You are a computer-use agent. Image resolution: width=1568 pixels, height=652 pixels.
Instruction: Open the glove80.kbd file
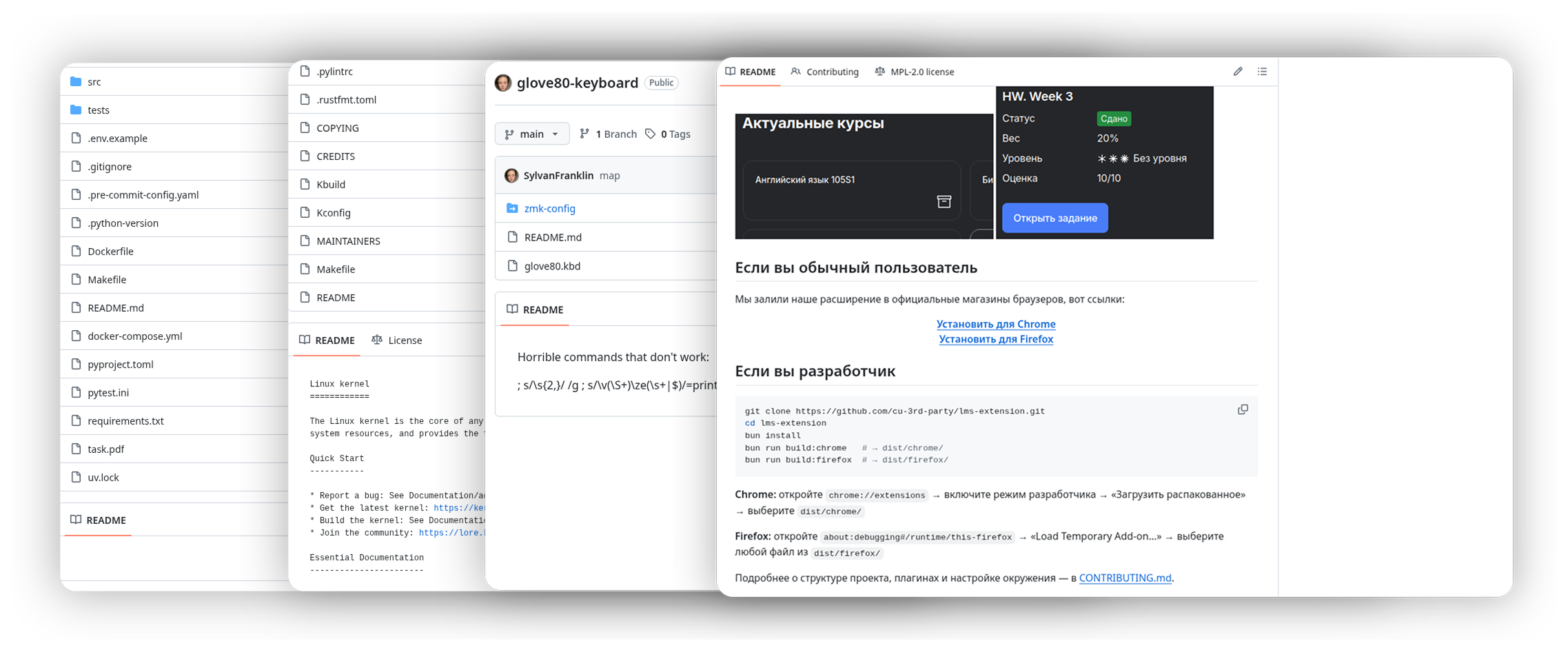(x=552, y=266)
